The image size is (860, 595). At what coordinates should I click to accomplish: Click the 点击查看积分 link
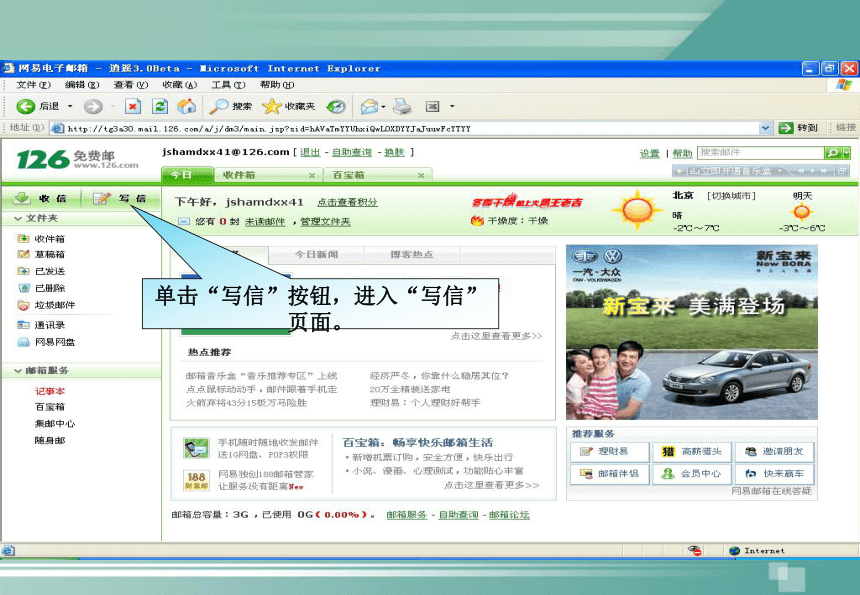347,202
